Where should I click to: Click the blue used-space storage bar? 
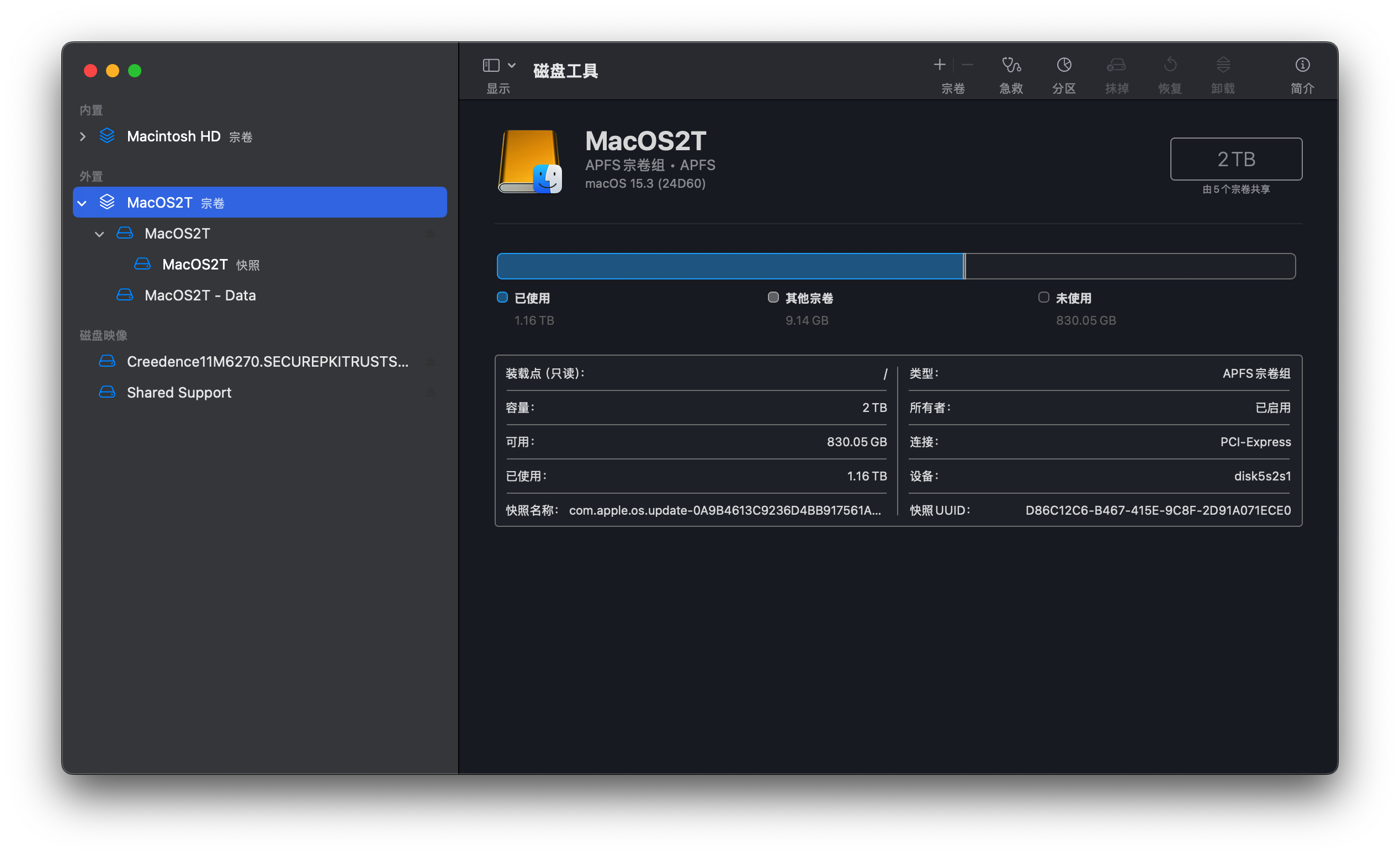pos(730,266)
